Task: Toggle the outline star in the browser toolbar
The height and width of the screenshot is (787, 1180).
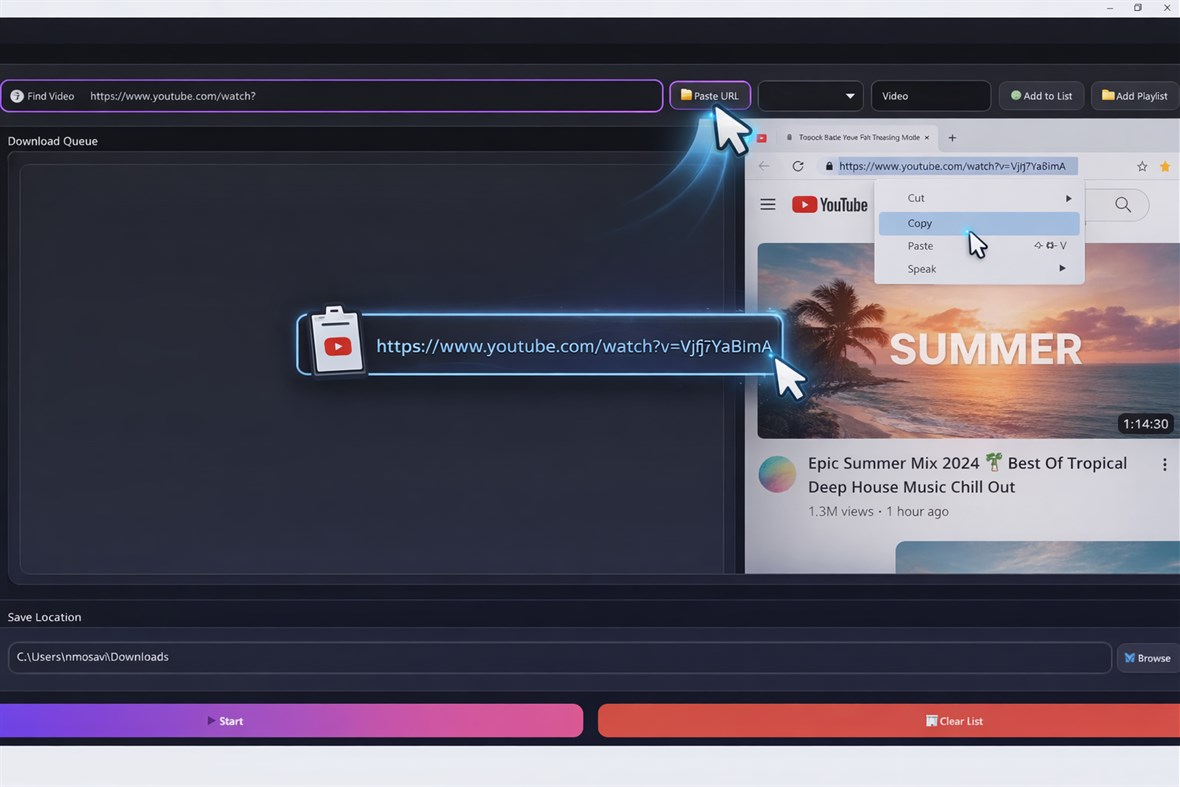Action: (1142, 167)
